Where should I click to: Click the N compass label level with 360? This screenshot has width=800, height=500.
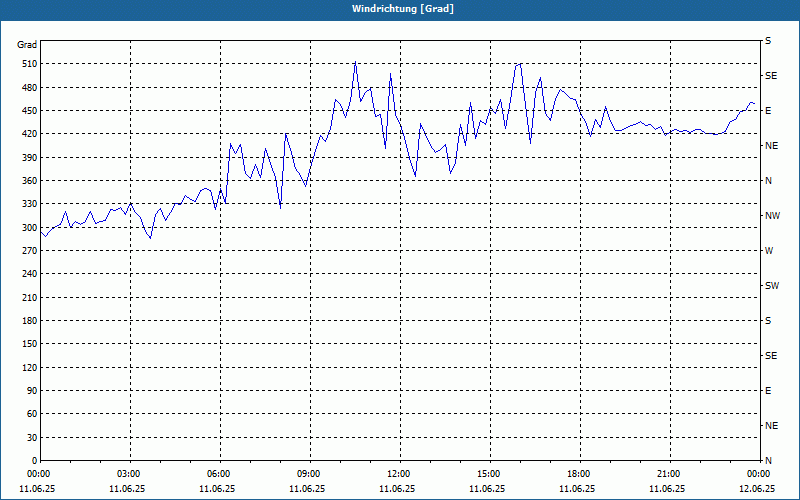click(768, 181)
